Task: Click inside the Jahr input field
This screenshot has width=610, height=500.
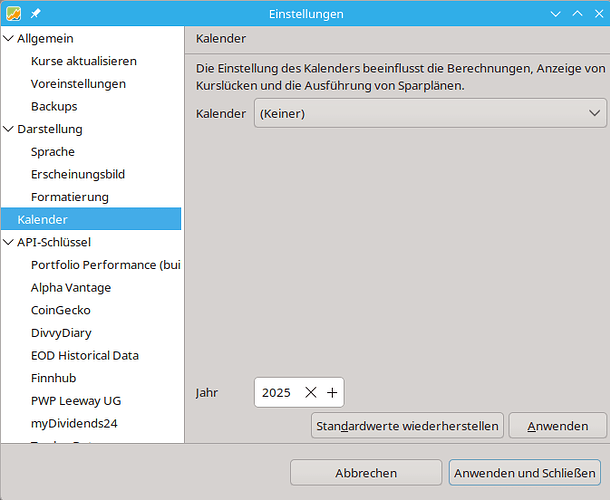Action: click(276, 393)
